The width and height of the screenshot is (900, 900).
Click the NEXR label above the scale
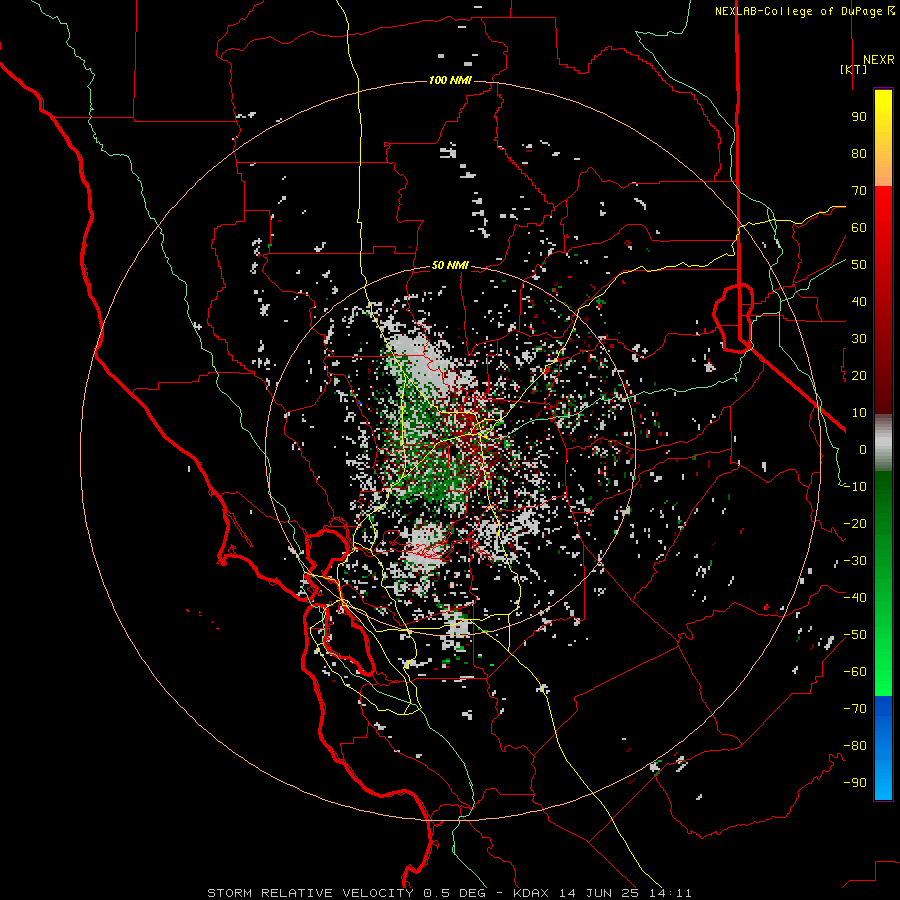878,60
